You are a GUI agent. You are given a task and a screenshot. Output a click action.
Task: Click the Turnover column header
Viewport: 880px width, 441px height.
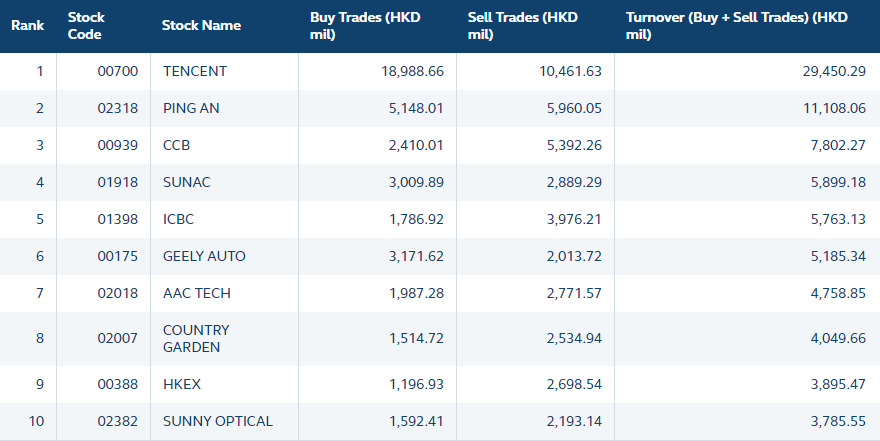point(736,26)
